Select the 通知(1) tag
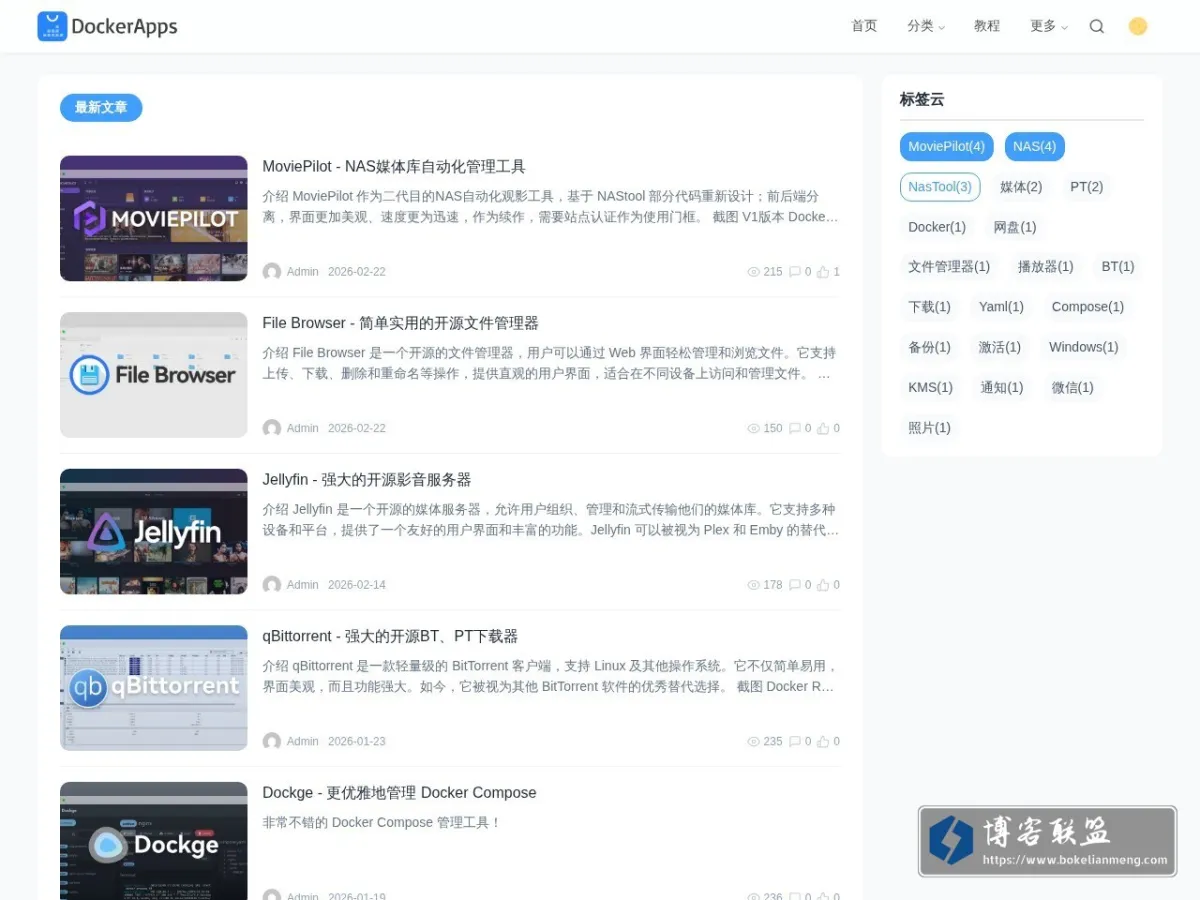This screenshot has width=1200, height=900. coord(1002,387)
